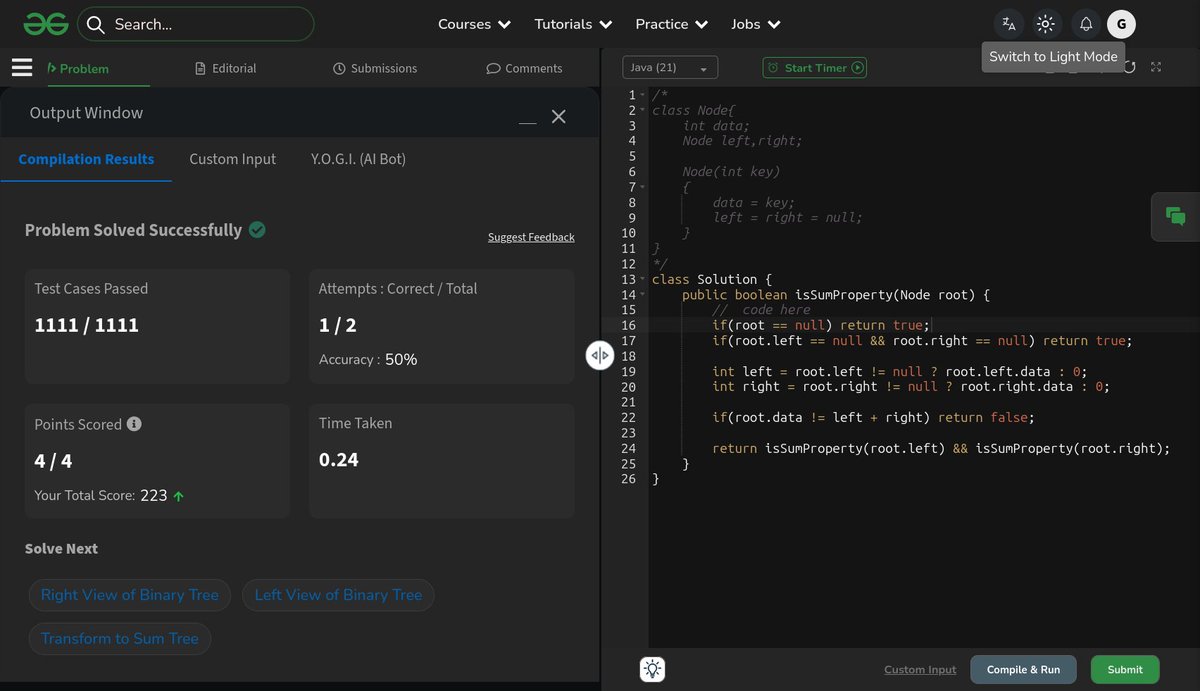The width and height of the screenshot is (1200, 691).
Task: Collapse the code fold at line 13
Action: pos(643,279)
